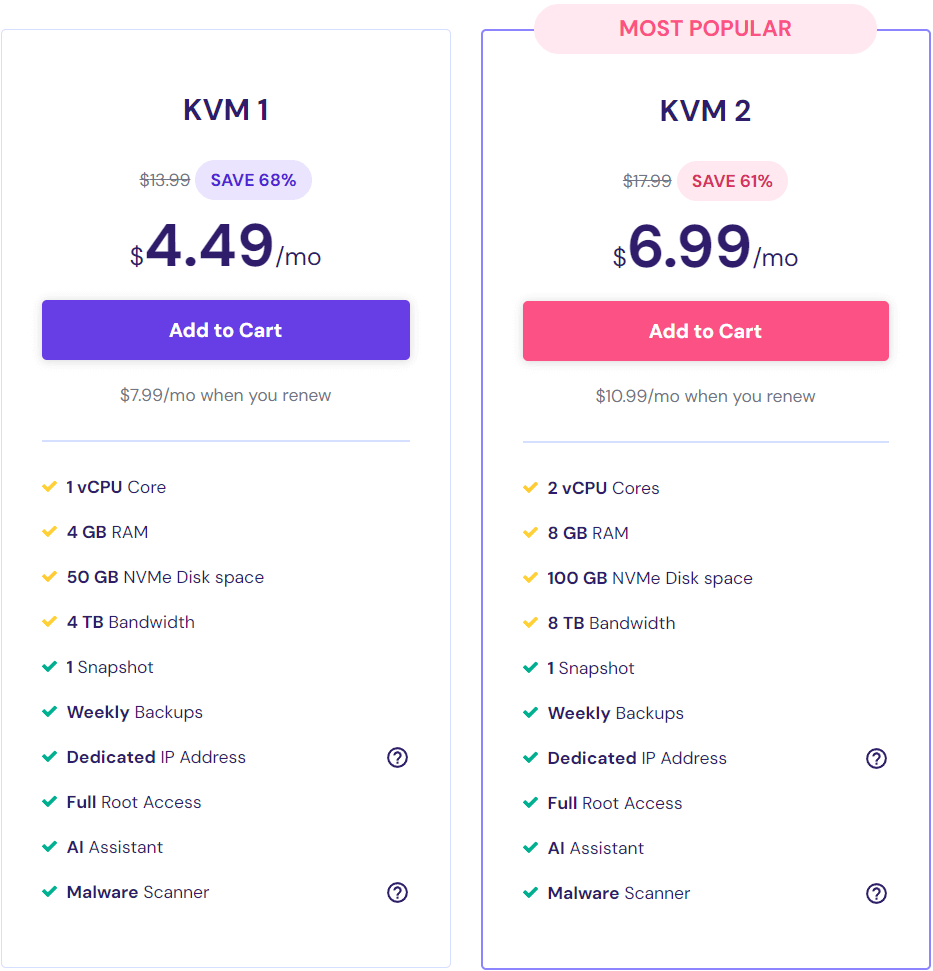The height and width of the screenshot is (971, 933).
Task: Click checkmark next to KVM 1 Weekly Backups
Action: pyautogui.click(x=50, y=712)
